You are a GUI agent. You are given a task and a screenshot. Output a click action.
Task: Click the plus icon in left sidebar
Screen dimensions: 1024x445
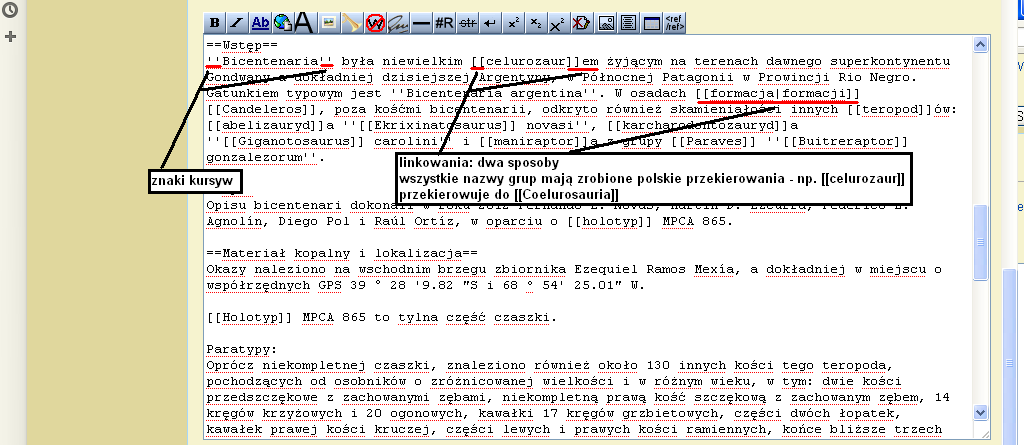tap(11, 37)
